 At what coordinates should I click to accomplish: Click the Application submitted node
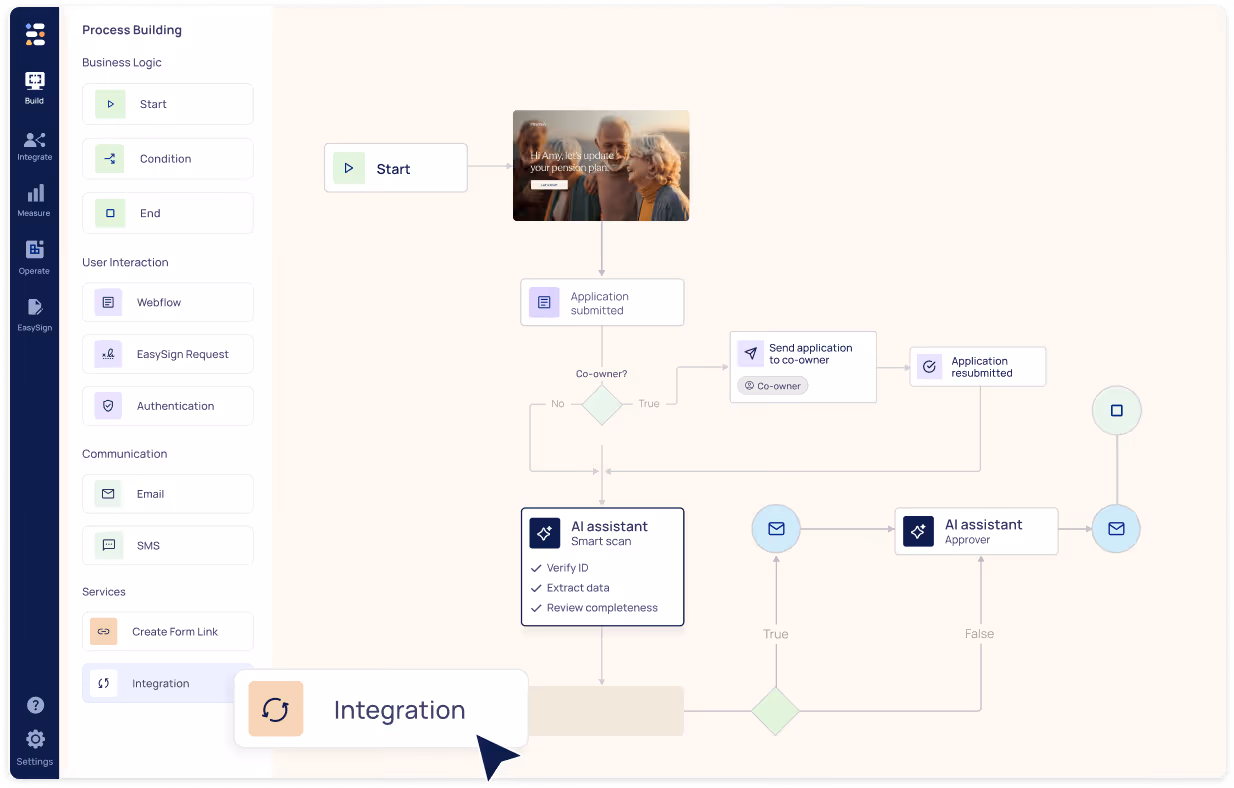(602, 303)
